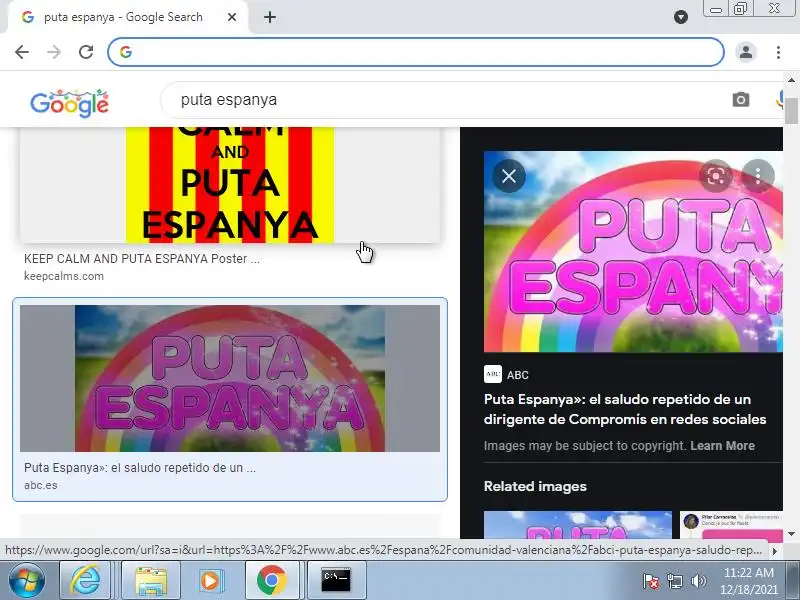Click the browser forward arrow
800x600 pixels.
coord(54,52)
